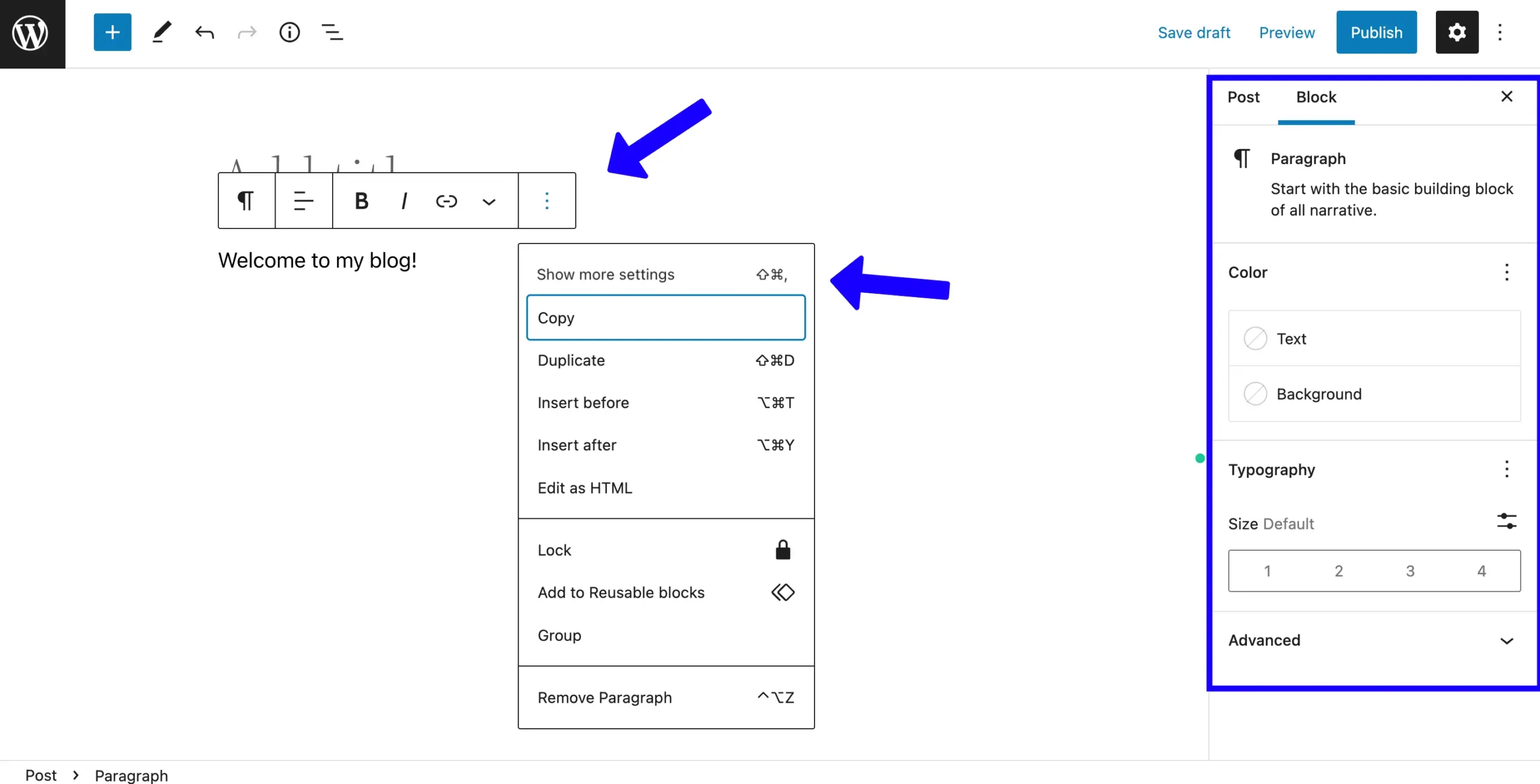Click the Preview button

coord(1287,32)
